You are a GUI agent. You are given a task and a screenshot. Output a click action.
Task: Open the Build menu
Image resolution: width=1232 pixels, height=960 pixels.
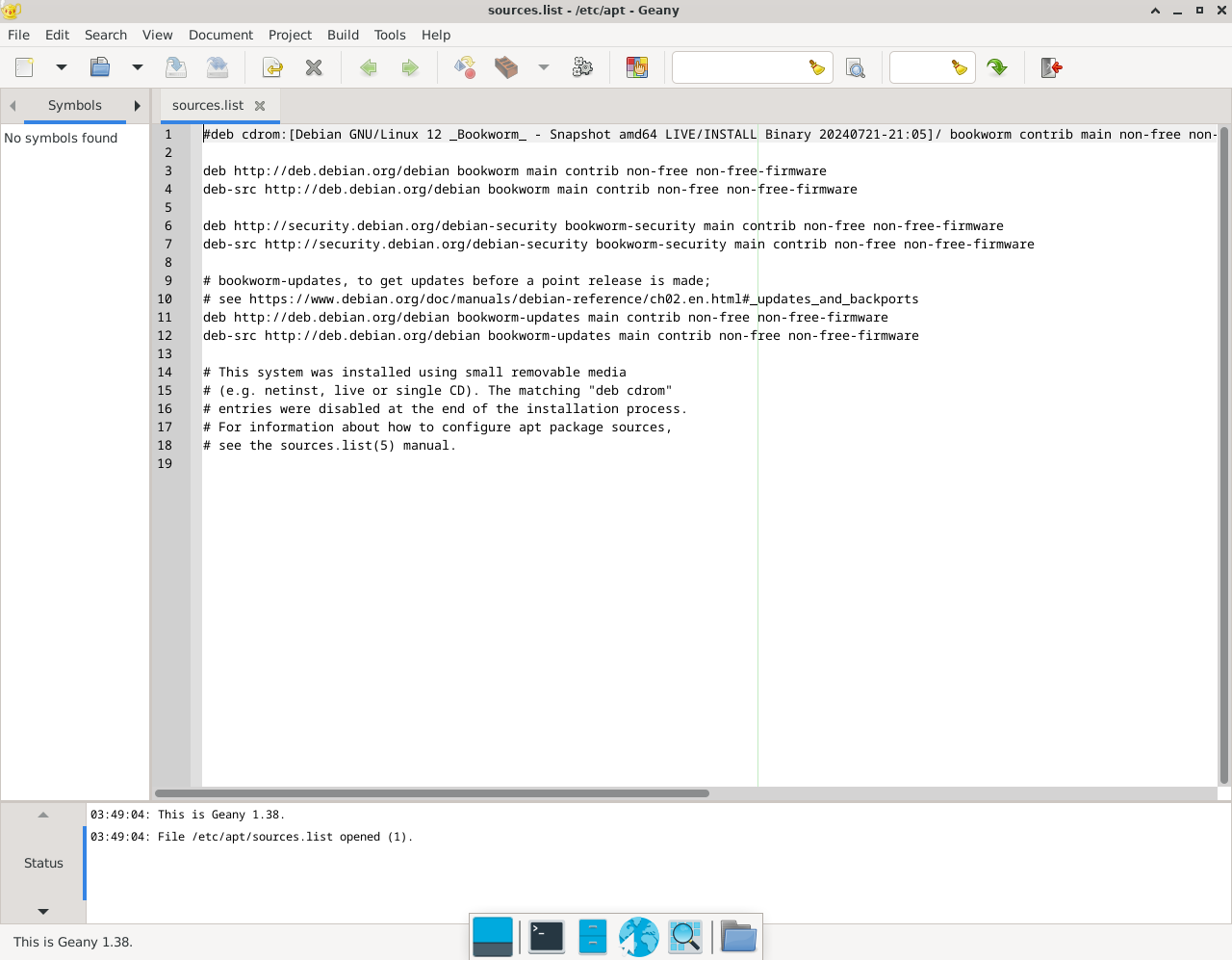343,35
